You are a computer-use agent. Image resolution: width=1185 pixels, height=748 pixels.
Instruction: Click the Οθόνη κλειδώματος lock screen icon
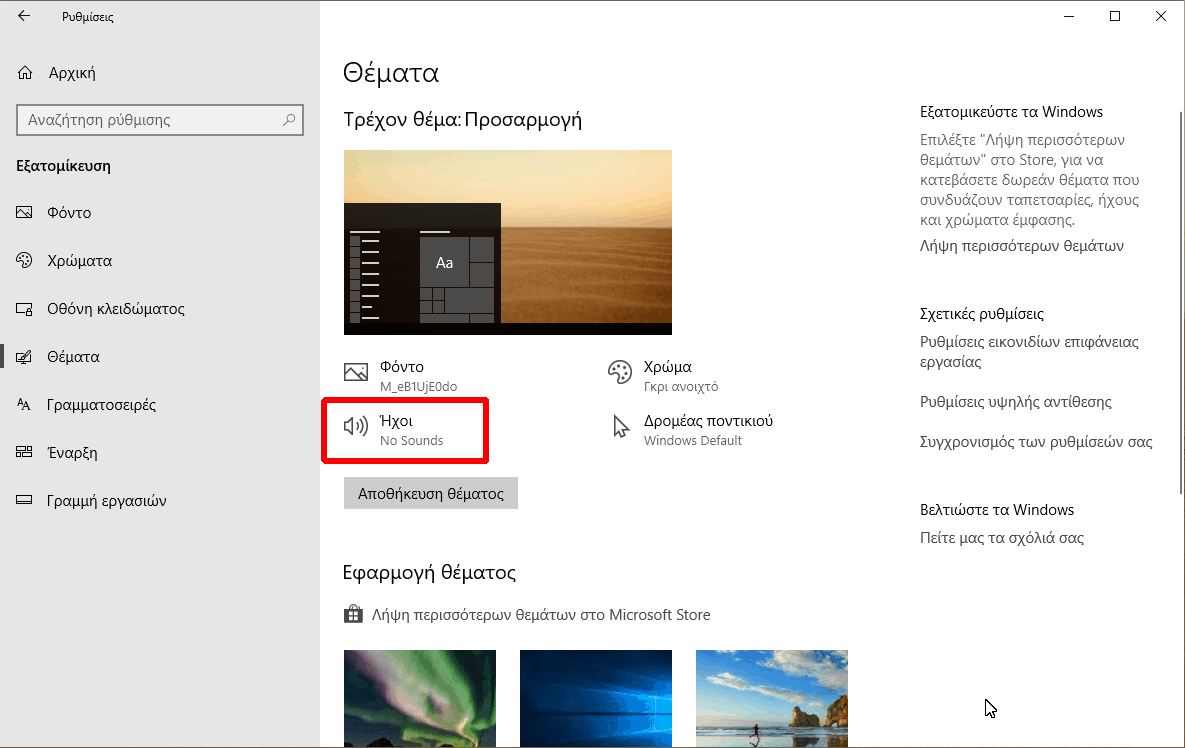point(24,309)
